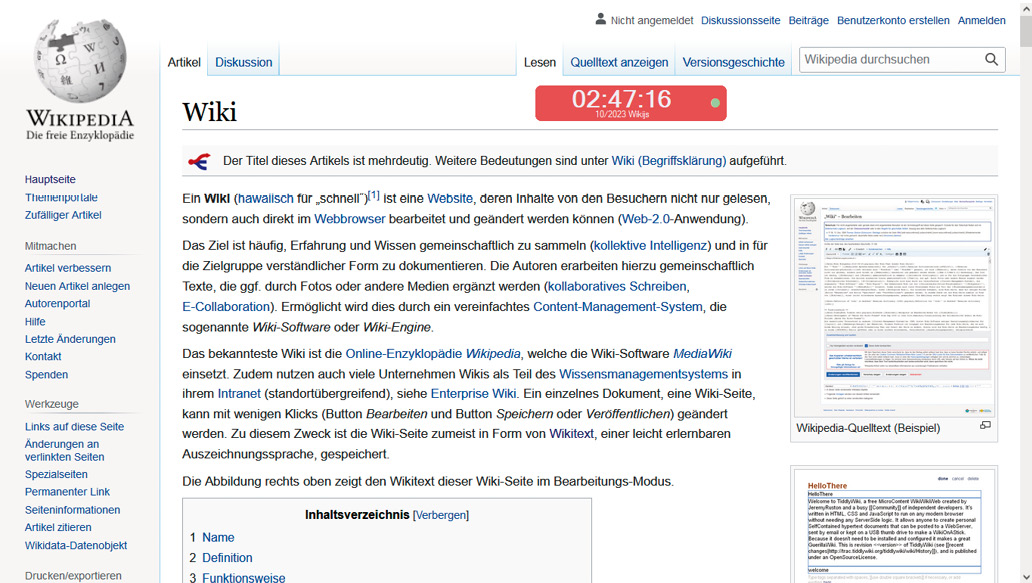Open the kollaboratives Schreiben link
Screen dimensions: 1032x583
[x=617, y=286]
